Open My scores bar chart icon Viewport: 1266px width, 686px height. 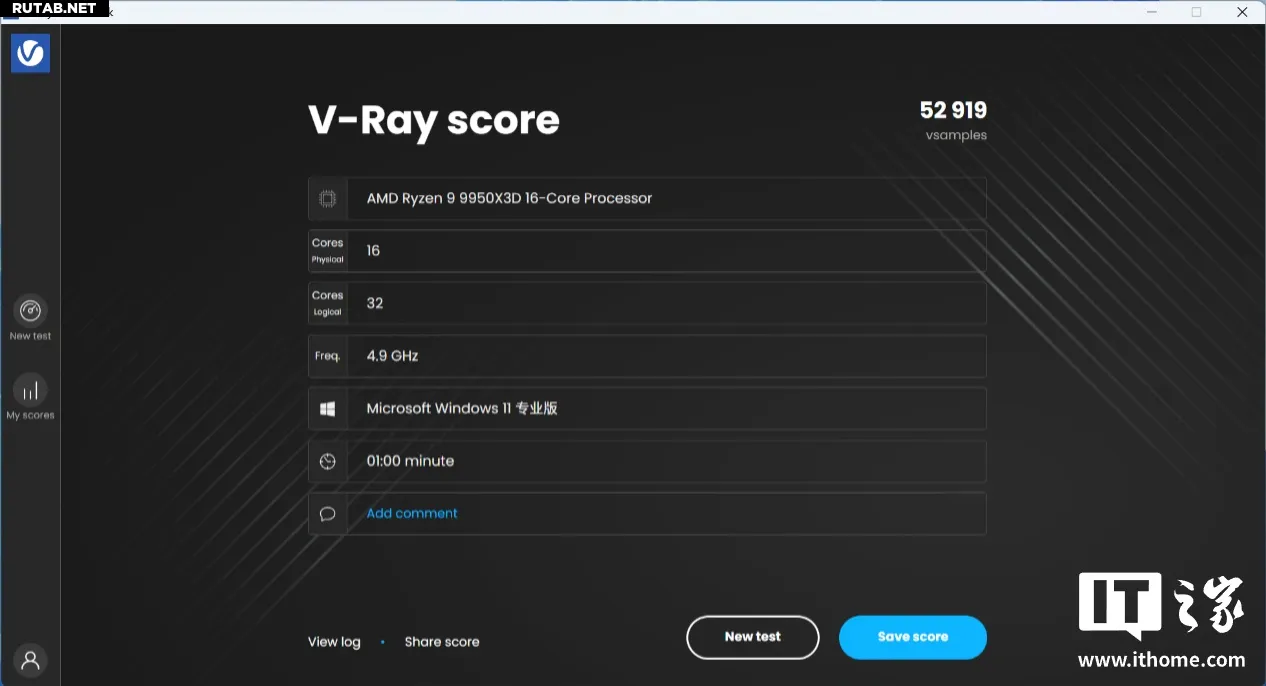pos(31,390)
